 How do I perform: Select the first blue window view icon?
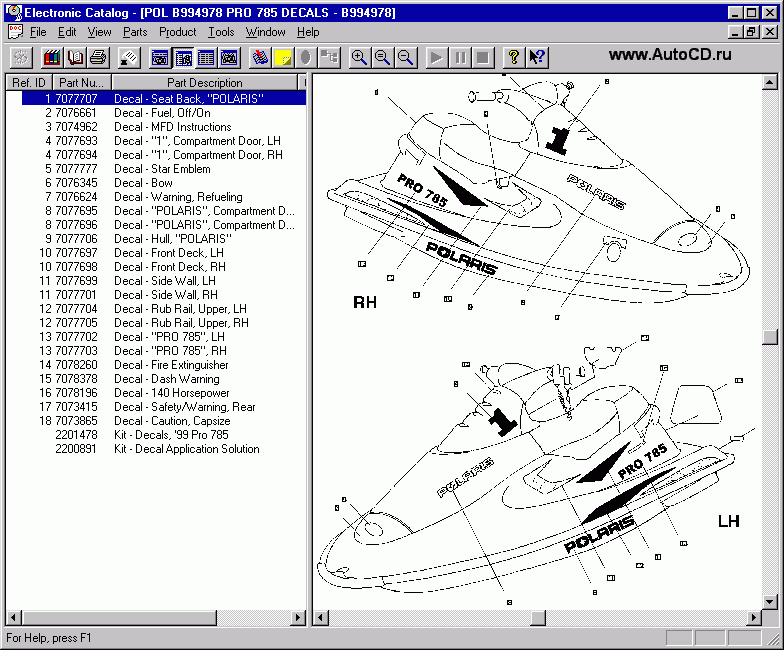160,58
